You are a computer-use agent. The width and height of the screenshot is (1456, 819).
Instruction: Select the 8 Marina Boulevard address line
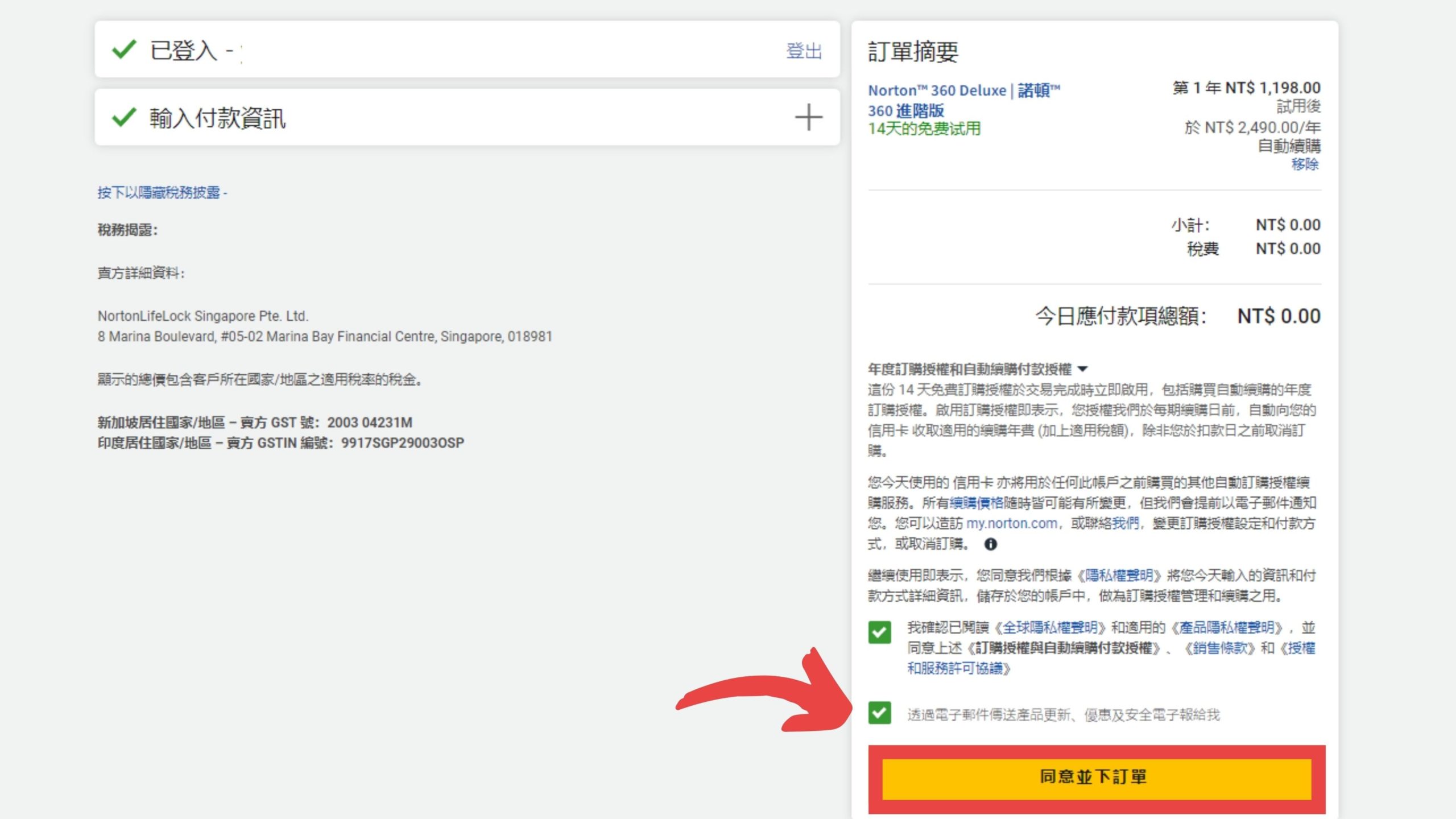[x=325, y=337]
